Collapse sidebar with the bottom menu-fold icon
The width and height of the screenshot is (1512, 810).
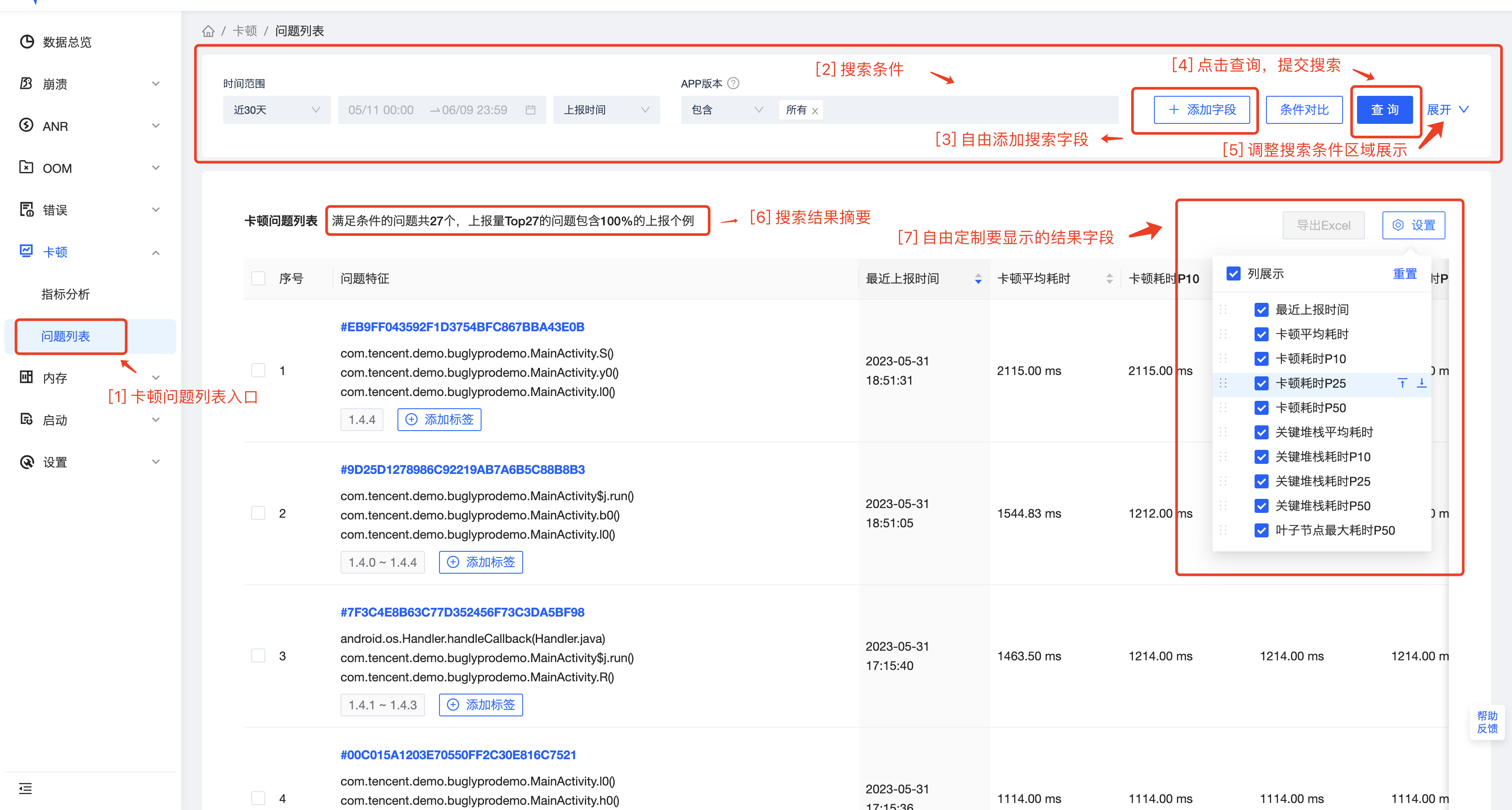coord(25,788)
